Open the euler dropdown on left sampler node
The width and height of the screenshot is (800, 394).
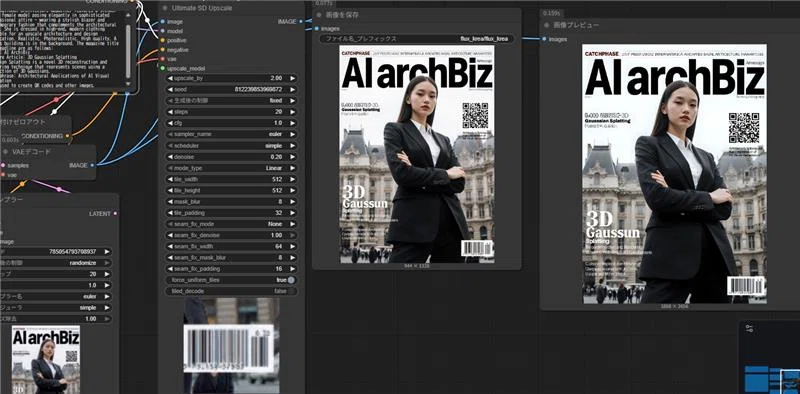(x=56, y=297)
